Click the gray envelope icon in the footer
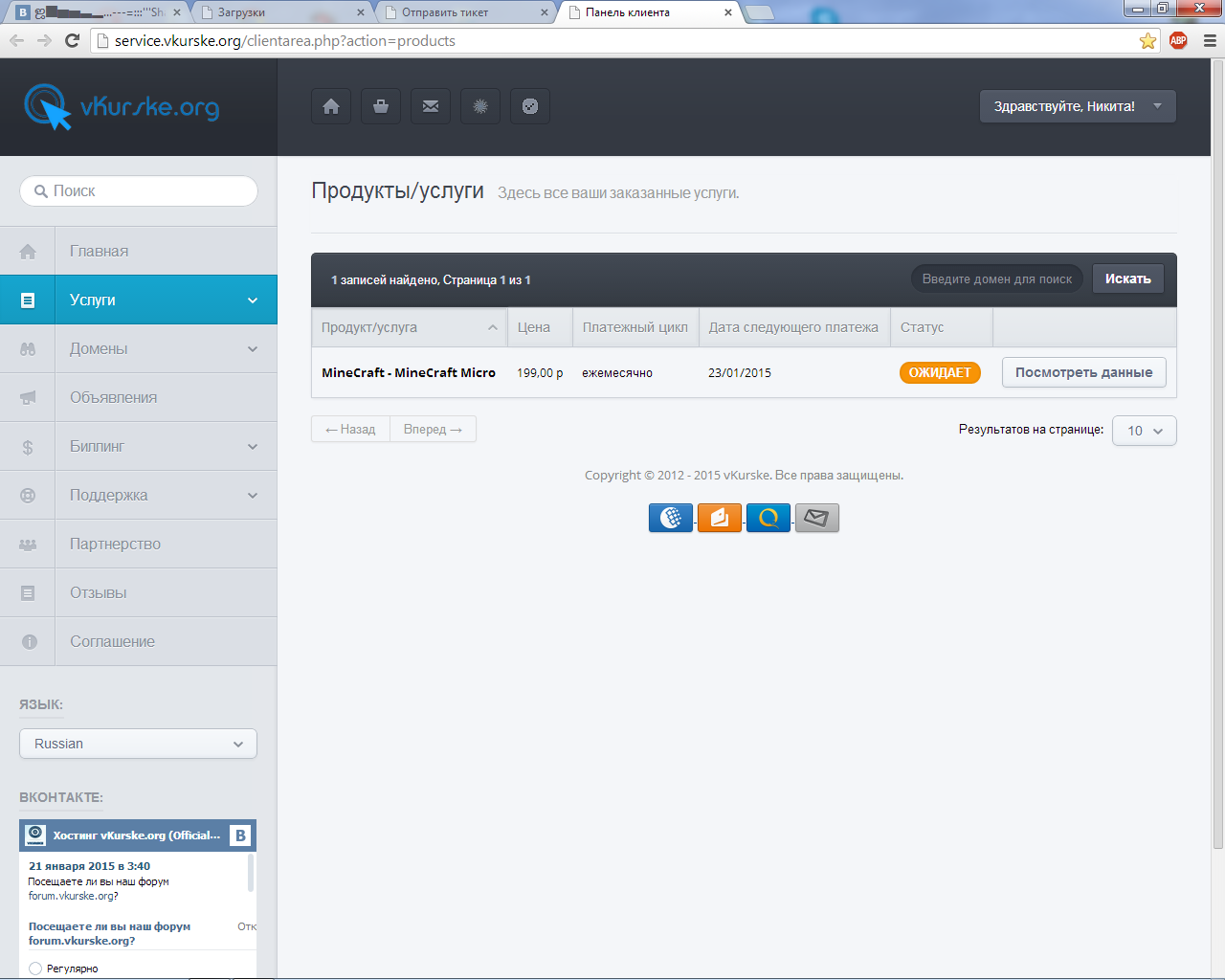This screenshot has width=1225, height=980. tap(817, 518)
